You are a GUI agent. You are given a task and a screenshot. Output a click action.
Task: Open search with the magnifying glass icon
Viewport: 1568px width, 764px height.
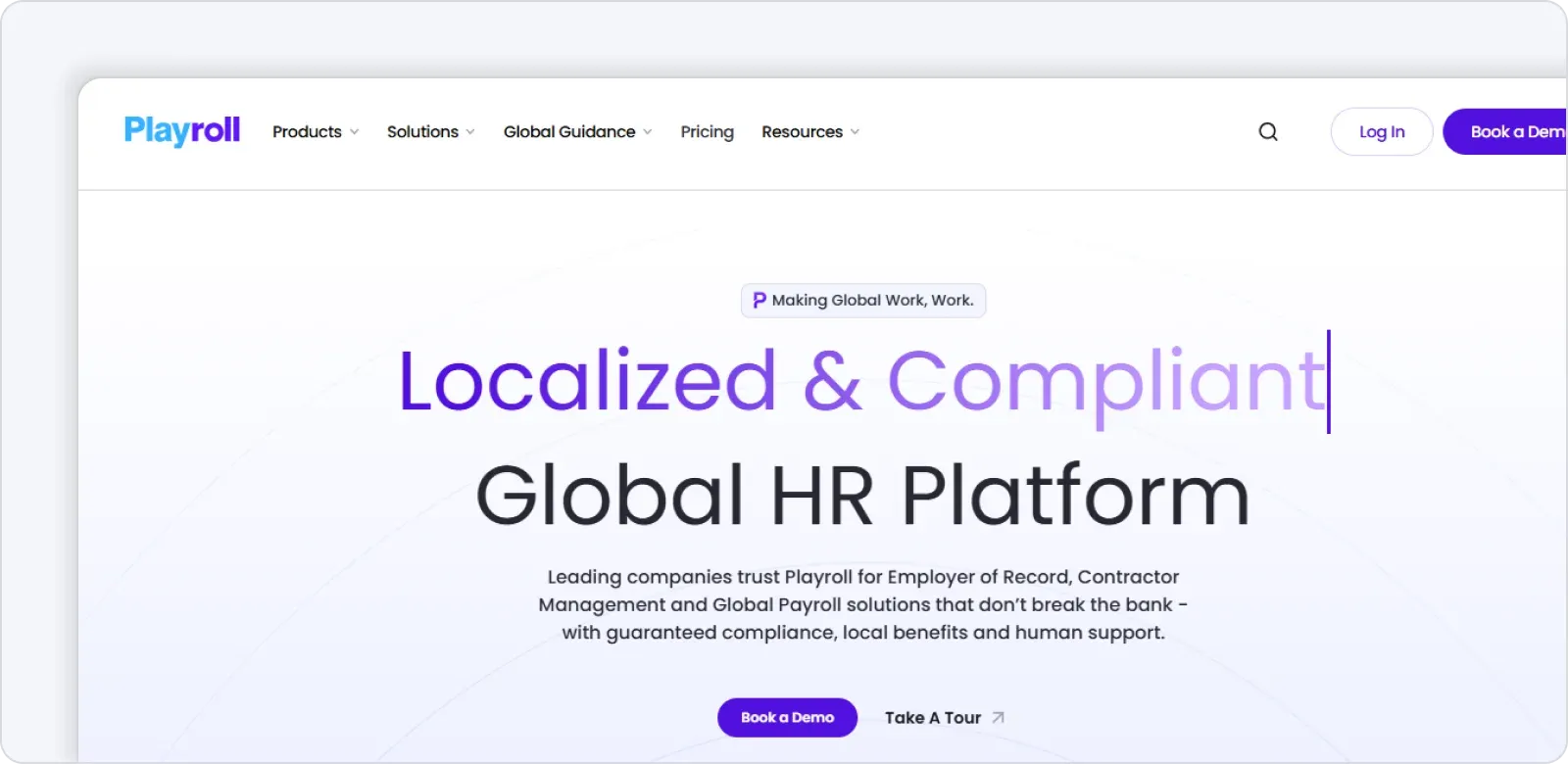click(1268, 131)
